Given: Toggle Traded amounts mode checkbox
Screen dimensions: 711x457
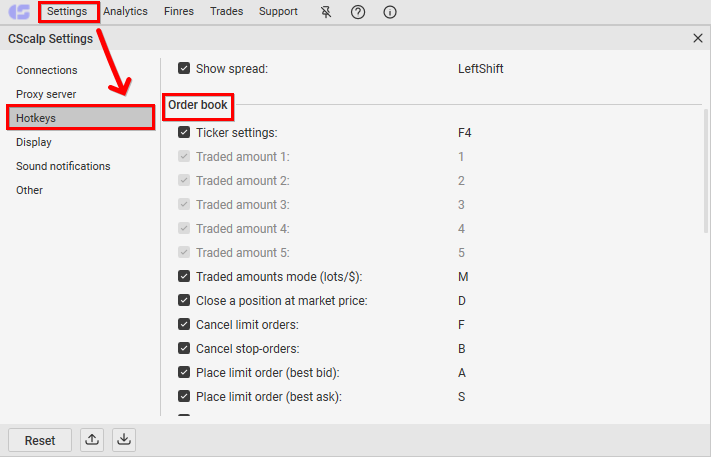Looking at the screenshot, I should coord(184,276).
